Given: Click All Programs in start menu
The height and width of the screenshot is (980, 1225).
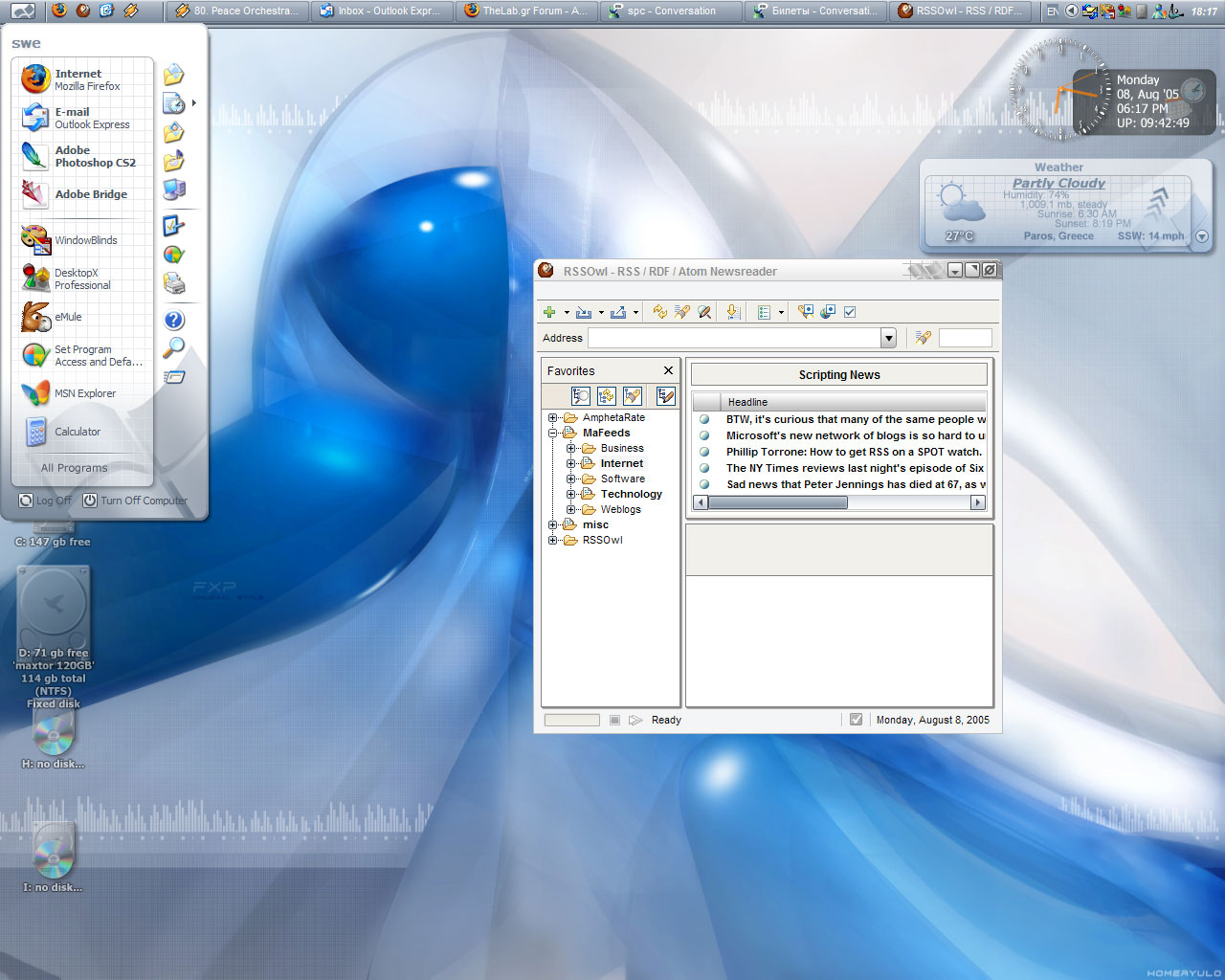Looking at the screenshot, I should click(75, 468).
